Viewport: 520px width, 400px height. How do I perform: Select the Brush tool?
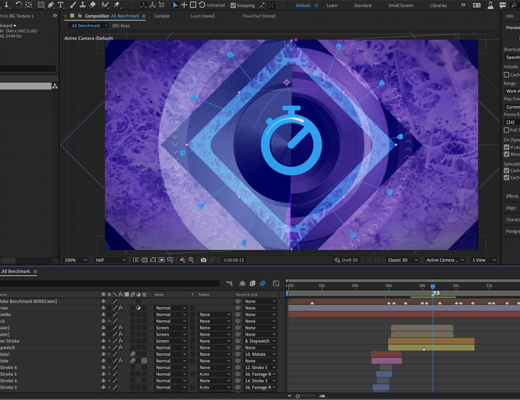point(73,5)
